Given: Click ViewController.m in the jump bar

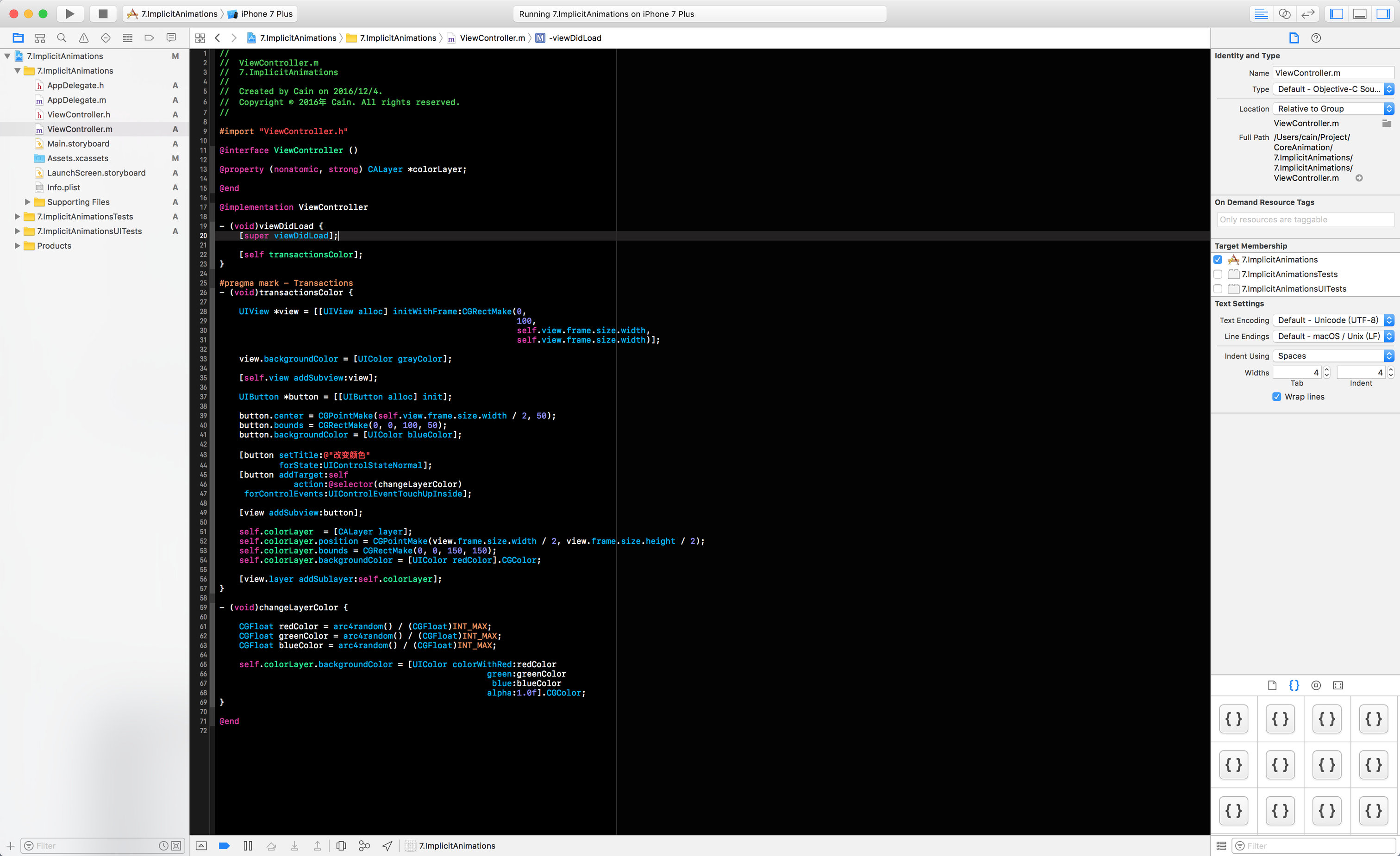Looking at the screenshot, I should (x=492, y=38).
